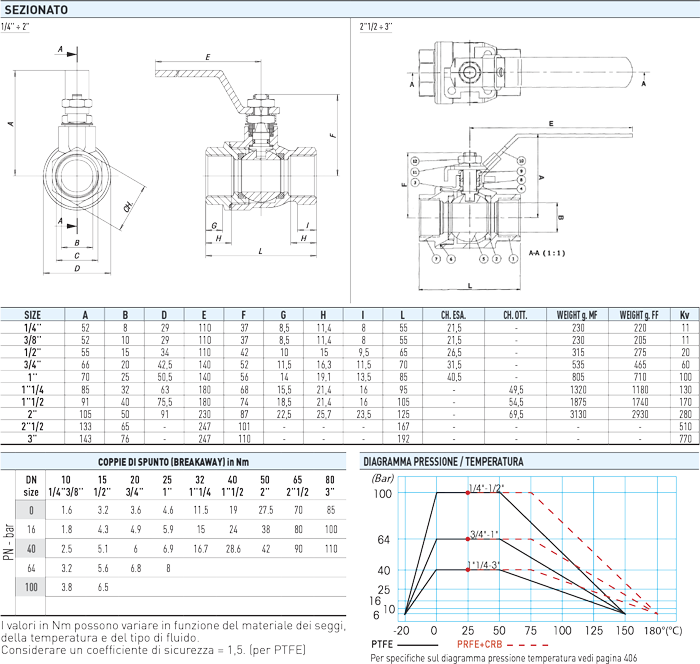Select the DIAGRAMMA PRESSIONE / TEMPERATURA header
700x664 pixels.
tap(443, 460)
